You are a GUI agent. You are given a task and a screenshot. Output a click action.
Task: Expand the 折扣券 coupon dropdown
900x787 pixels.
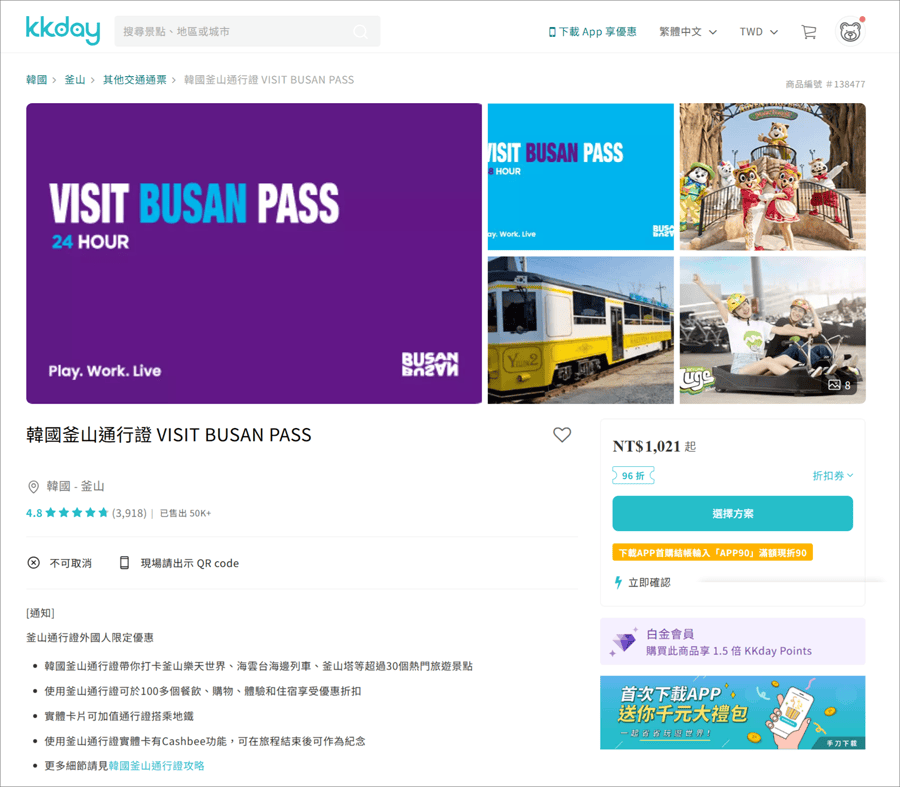[833, 475]
